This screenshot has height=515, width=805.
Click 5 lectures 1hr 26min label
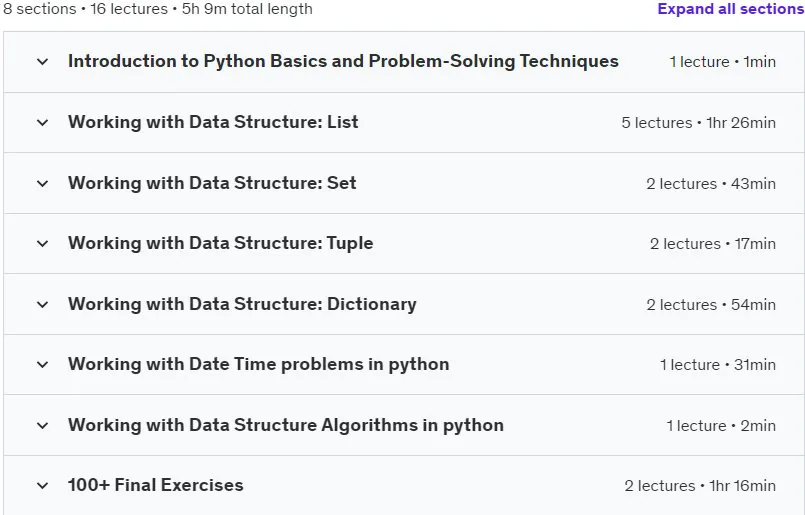(698, 123)
